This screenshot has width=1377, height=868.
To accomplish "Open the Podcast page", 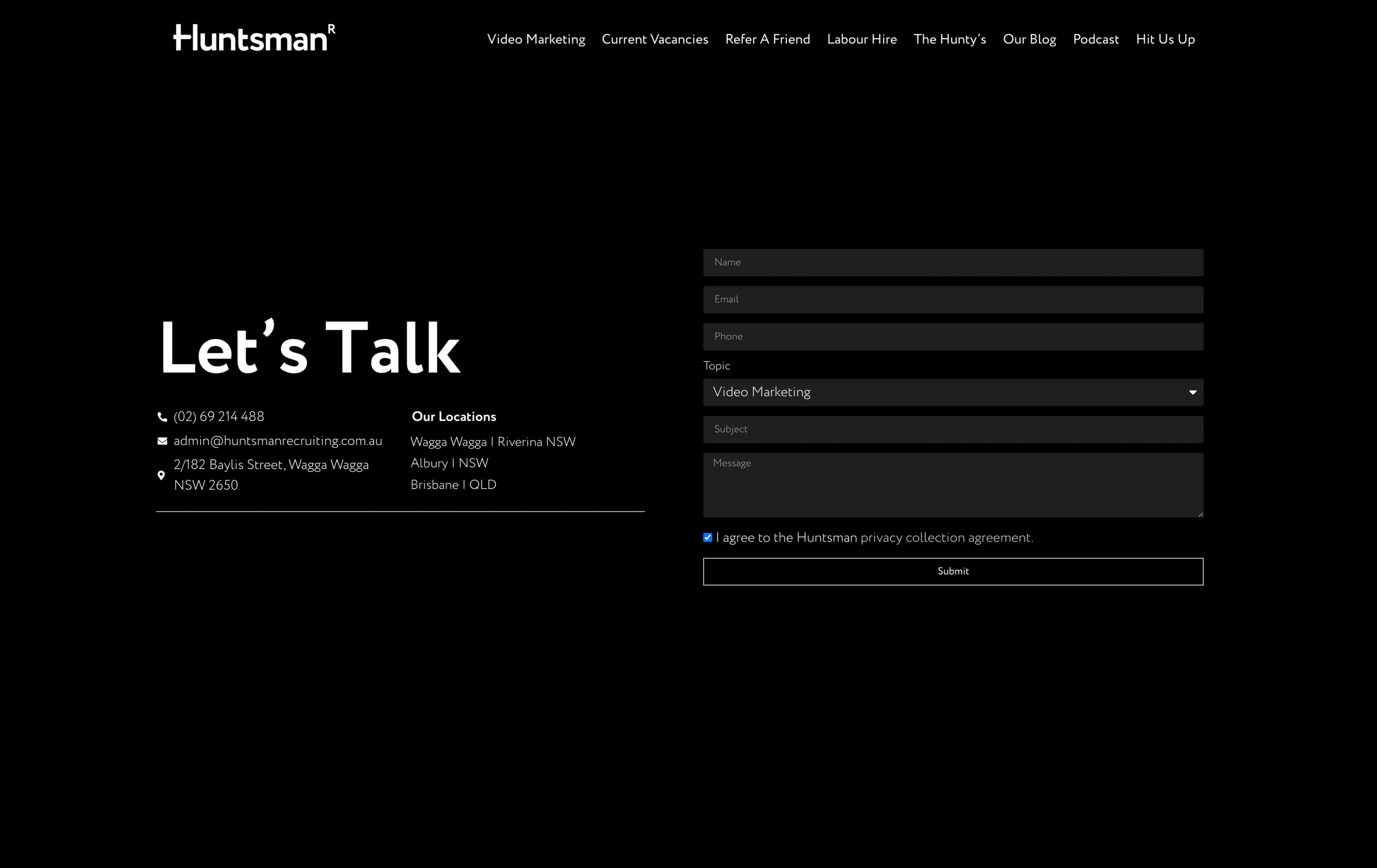I will tap(1096, 39).
